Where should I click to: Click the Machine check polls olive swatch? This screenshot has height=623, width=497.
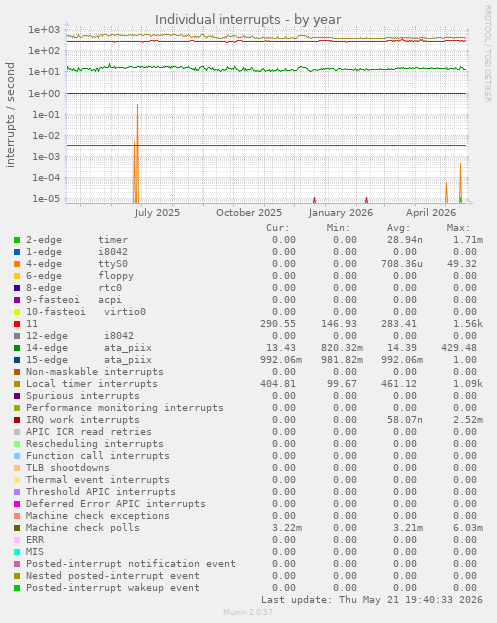(17, 528)
